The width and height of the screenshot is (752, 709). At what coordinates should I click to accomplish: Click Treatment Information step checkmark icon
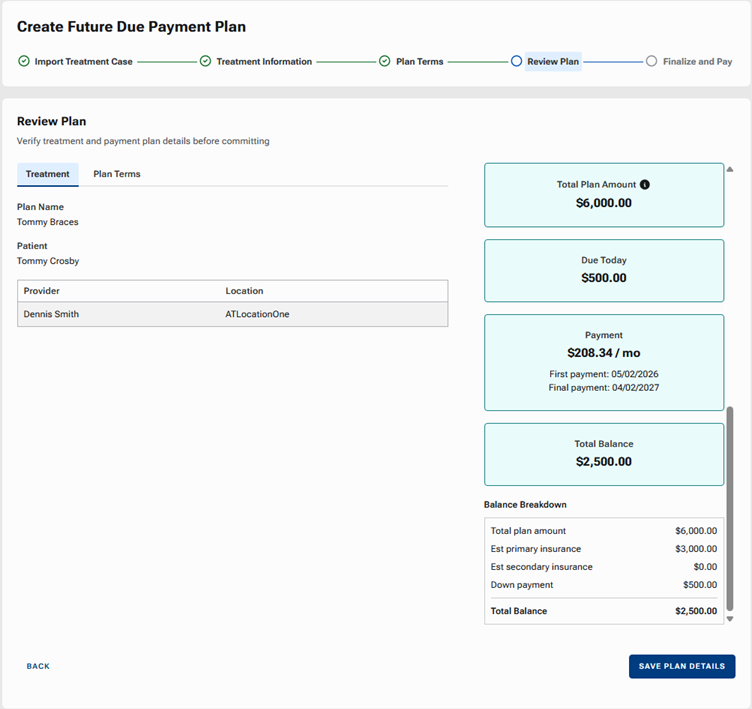click(x=205, y=61)
